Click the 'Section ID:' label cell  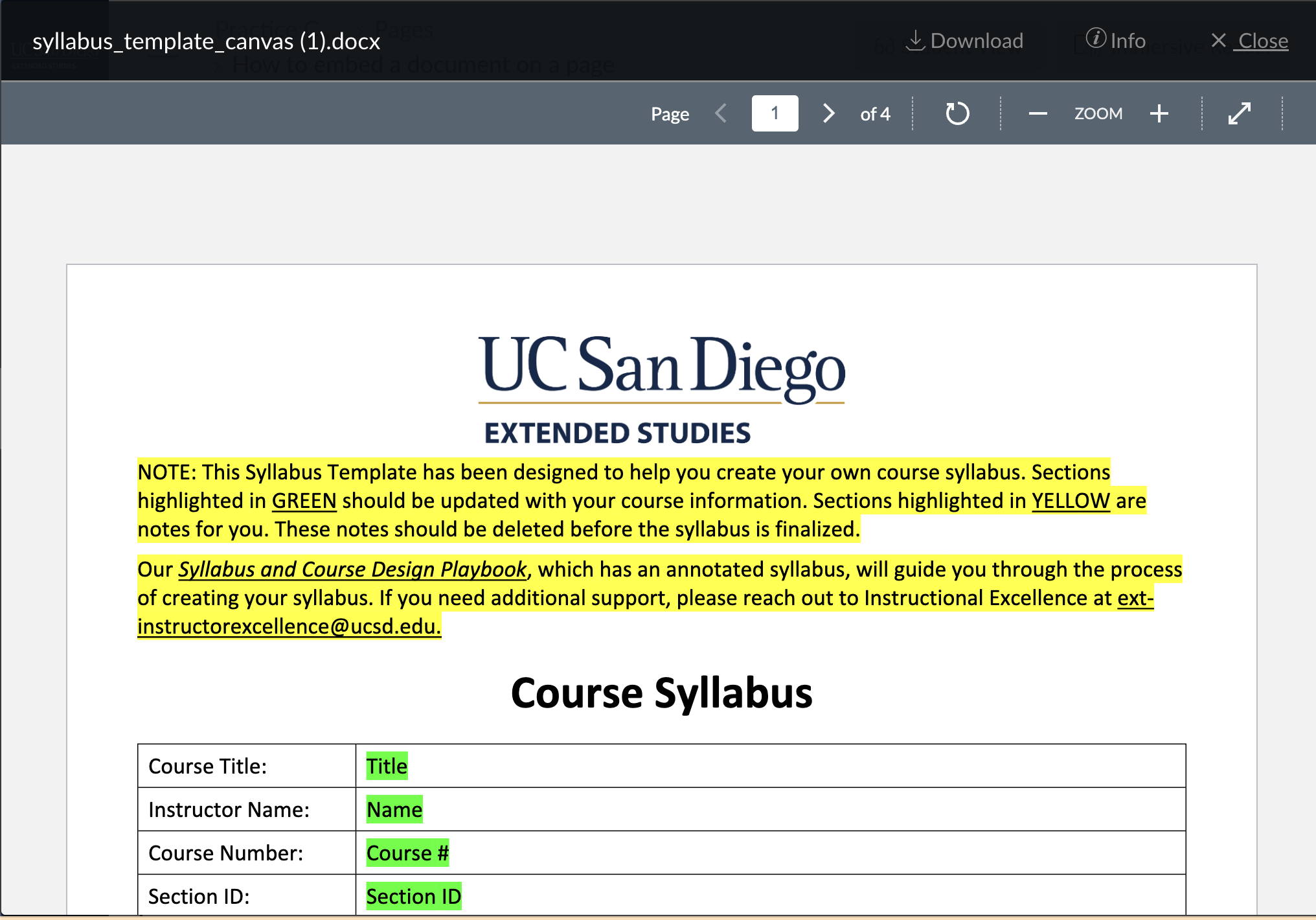(247, 895)
